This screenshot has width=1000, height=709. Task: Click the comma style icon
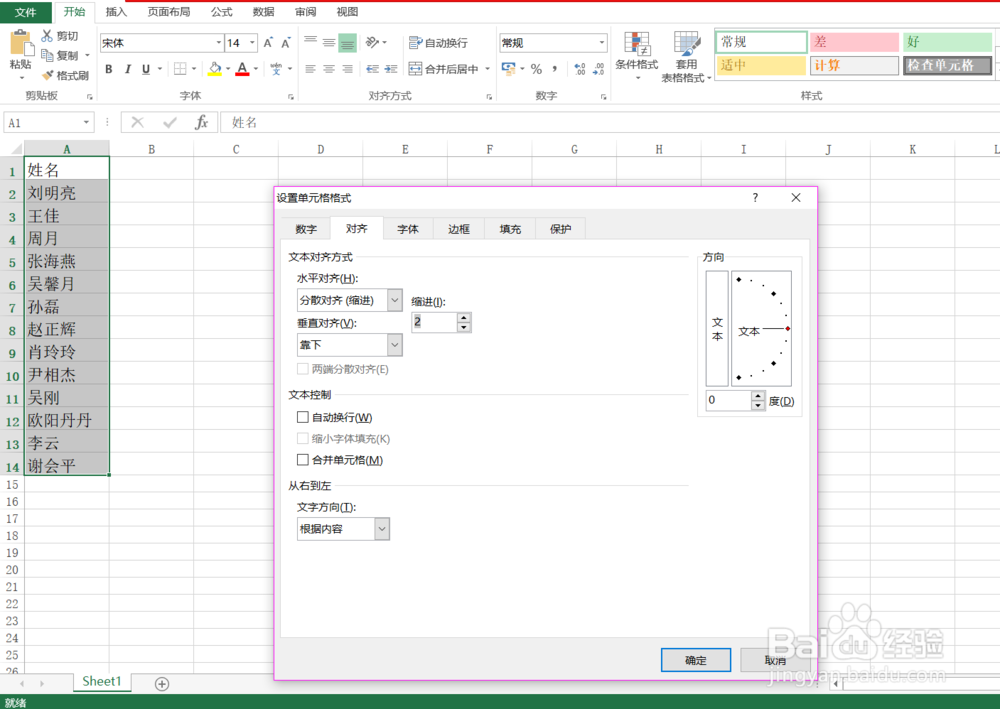click(x=554, y=69)
